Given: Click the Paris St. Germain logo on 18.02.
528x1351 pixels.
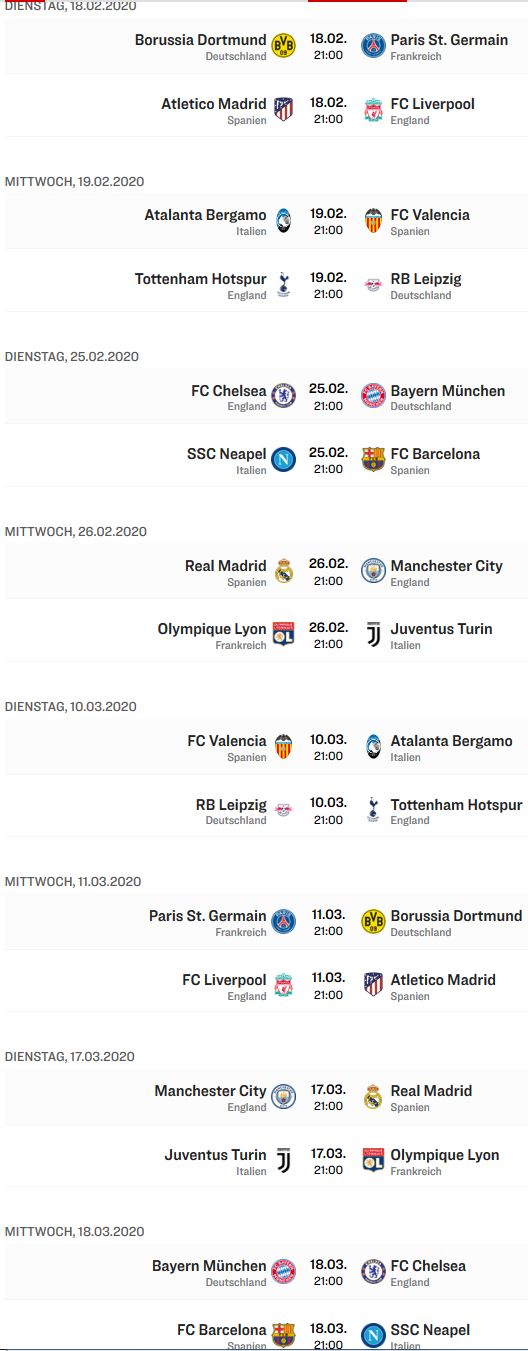Looking at the screenshot, I should tap(373, 45).
